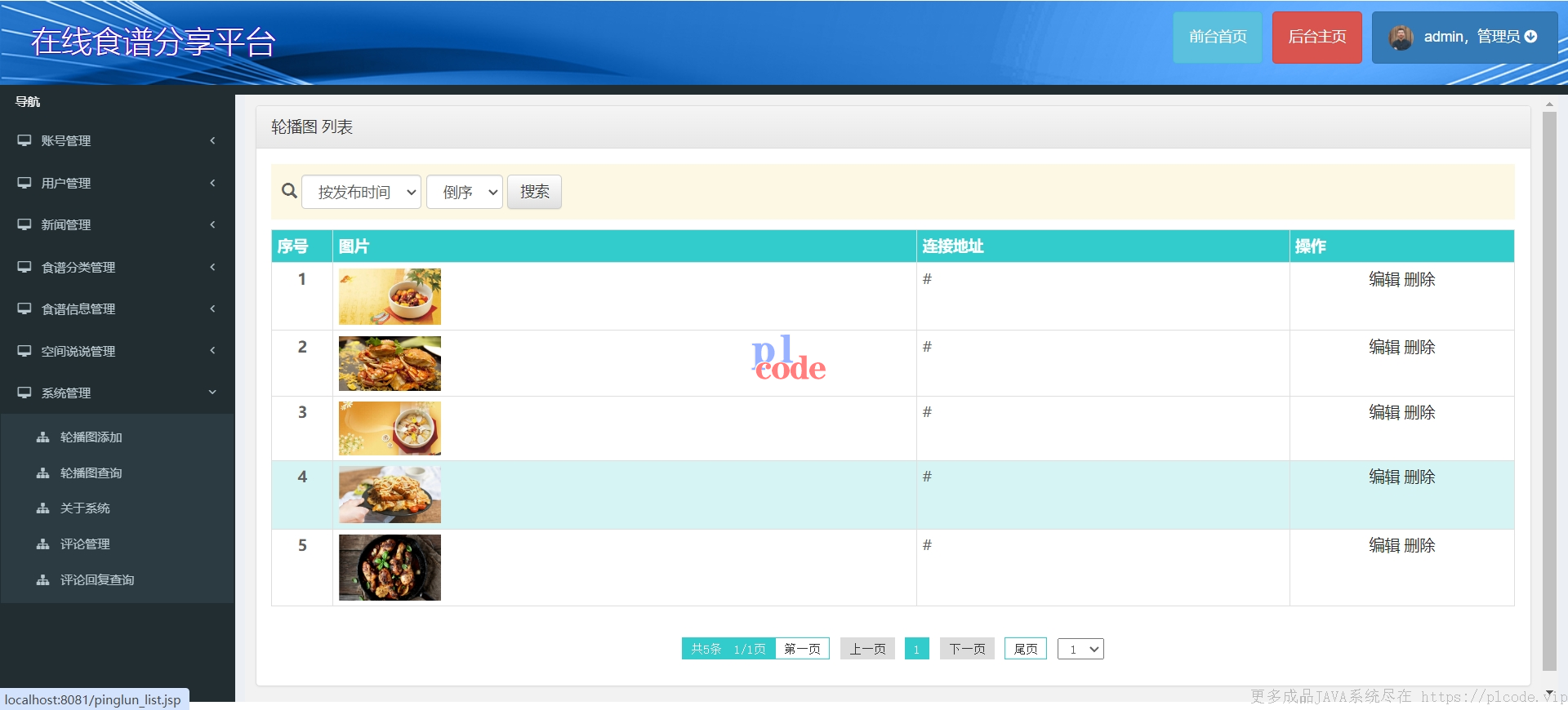1568x710 pixels.
Task: Click 上一页 pagination link
Action: 867,649
